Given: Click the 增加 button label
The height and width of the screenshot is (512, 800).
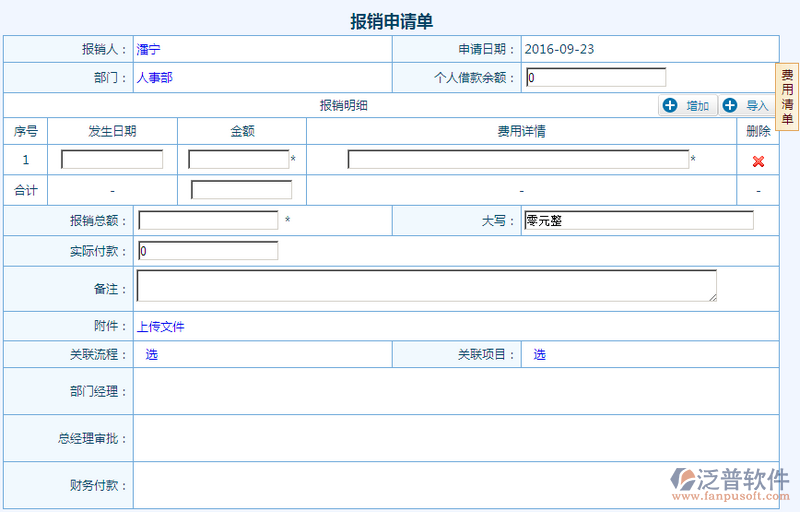Looking at the screenshot, I should coord(697,106).
